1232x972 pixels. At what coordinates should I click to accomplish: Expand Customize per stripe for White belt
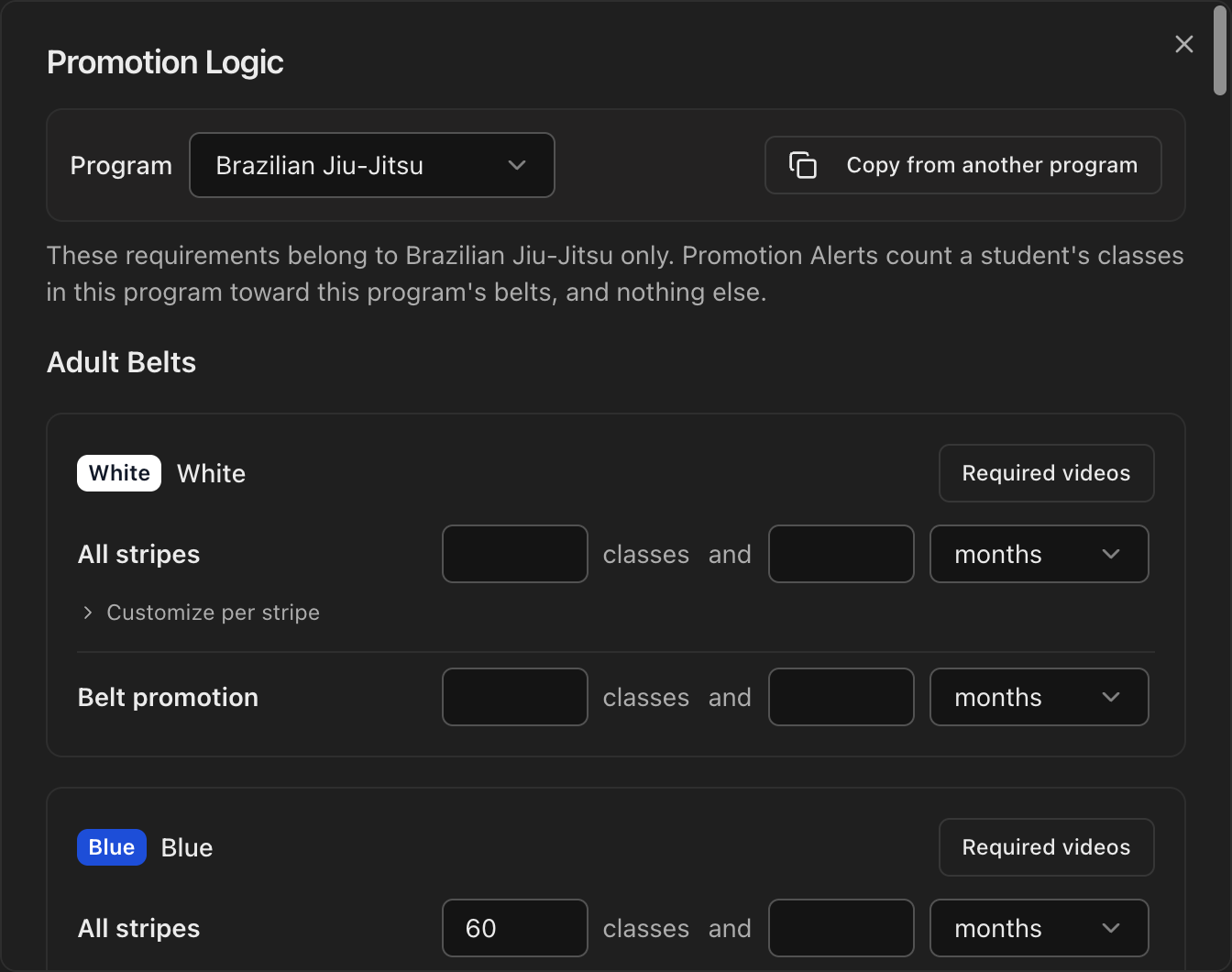[201, 613]
